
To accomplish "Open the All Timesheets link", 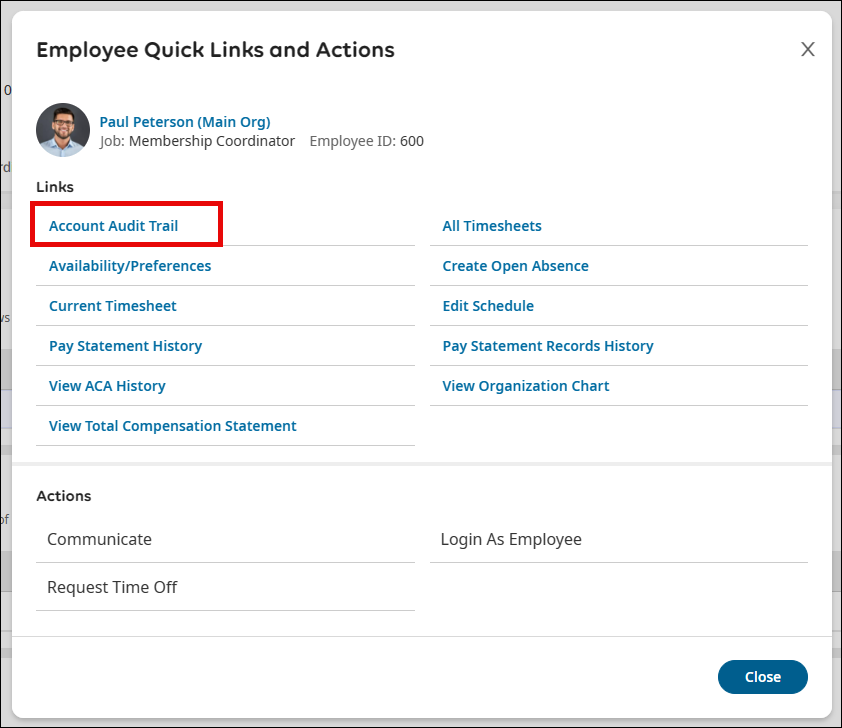I will click(x=492, y=226).
